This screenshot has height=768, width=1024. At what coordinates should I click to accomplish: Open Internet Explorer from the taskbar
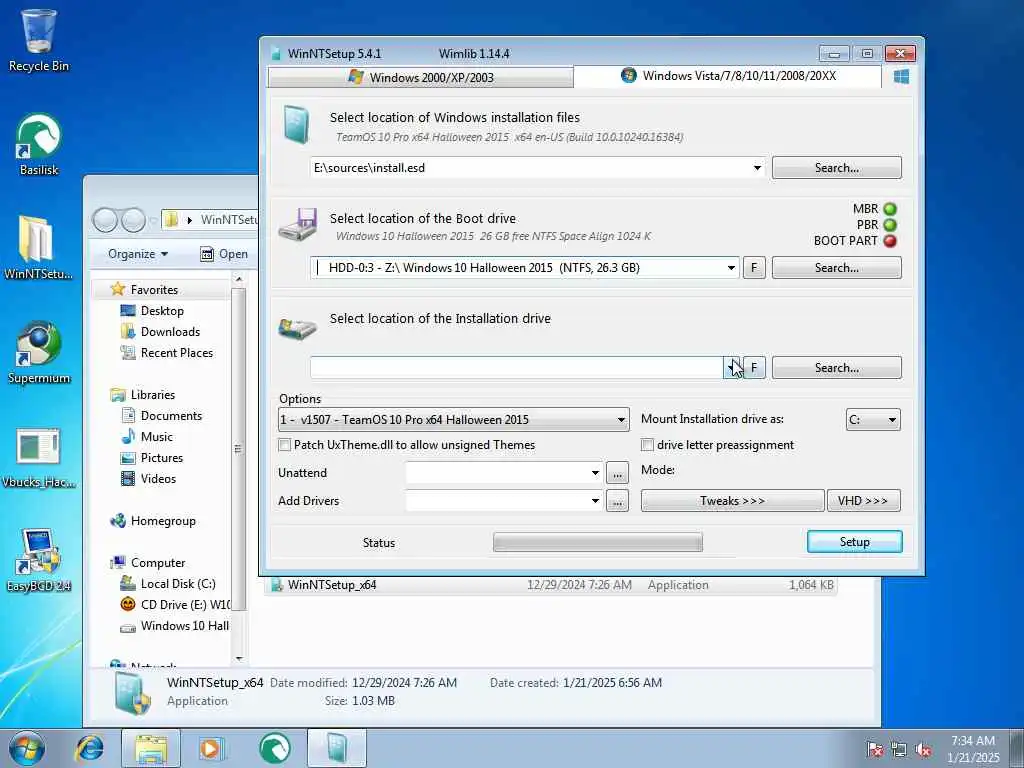point(89,748)
